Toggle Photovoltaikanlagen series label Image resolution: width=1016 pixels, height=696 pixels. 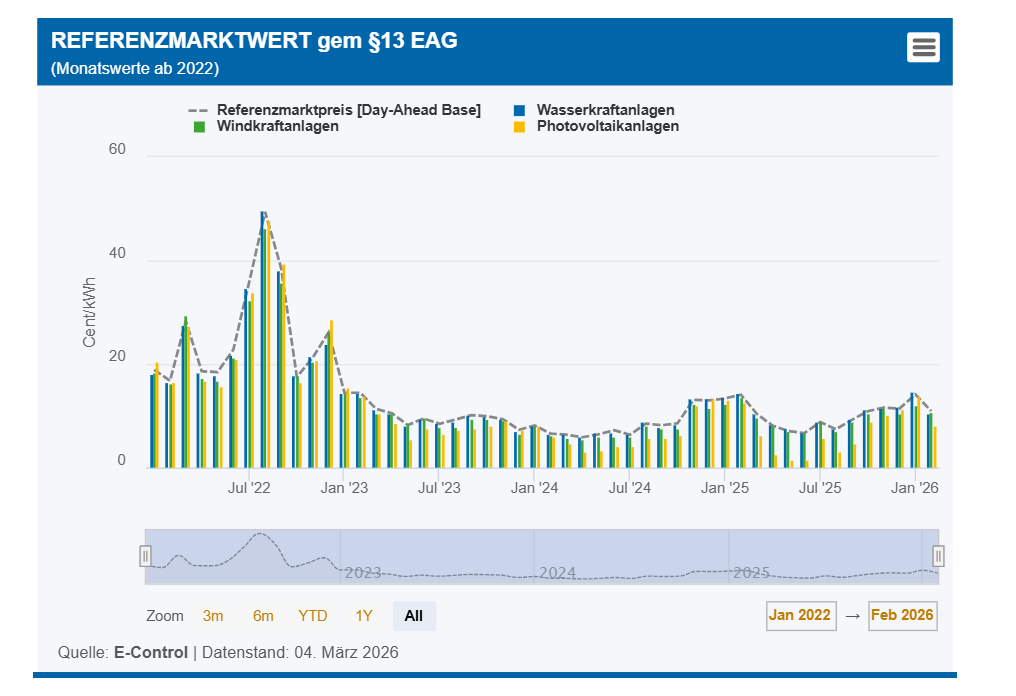[607, 127]
